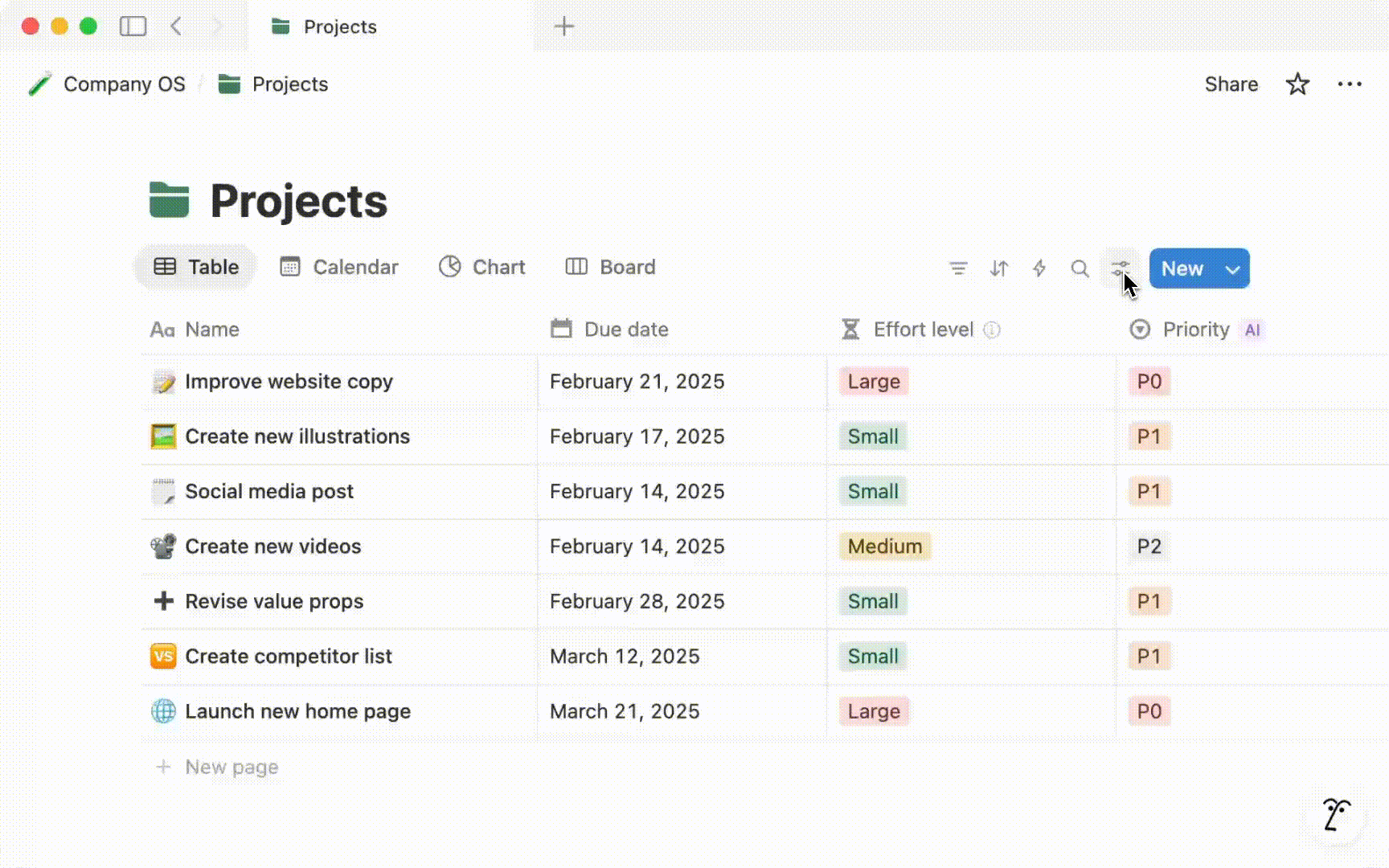1389x868 pixels.
Task: Click the search magnifier icon
Action: pyautogui.click(x=1080, y=268)
